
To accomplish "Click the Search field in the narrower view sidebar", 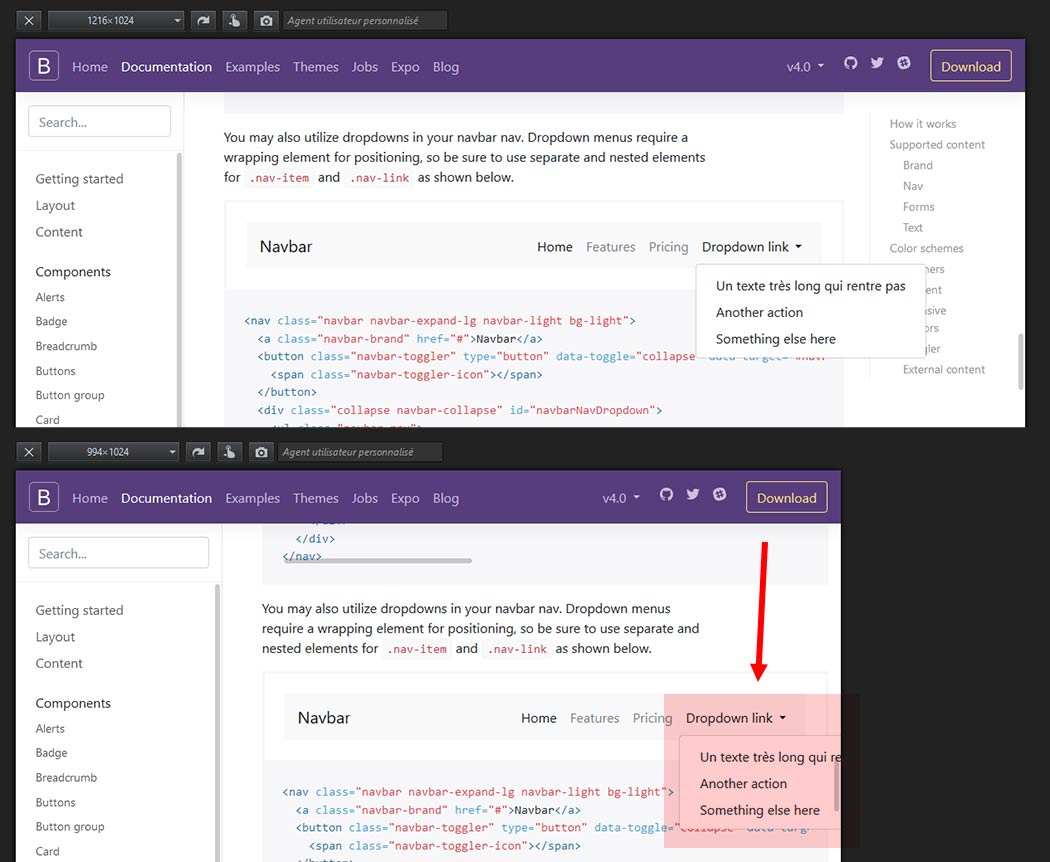I will tap(119, 553).
